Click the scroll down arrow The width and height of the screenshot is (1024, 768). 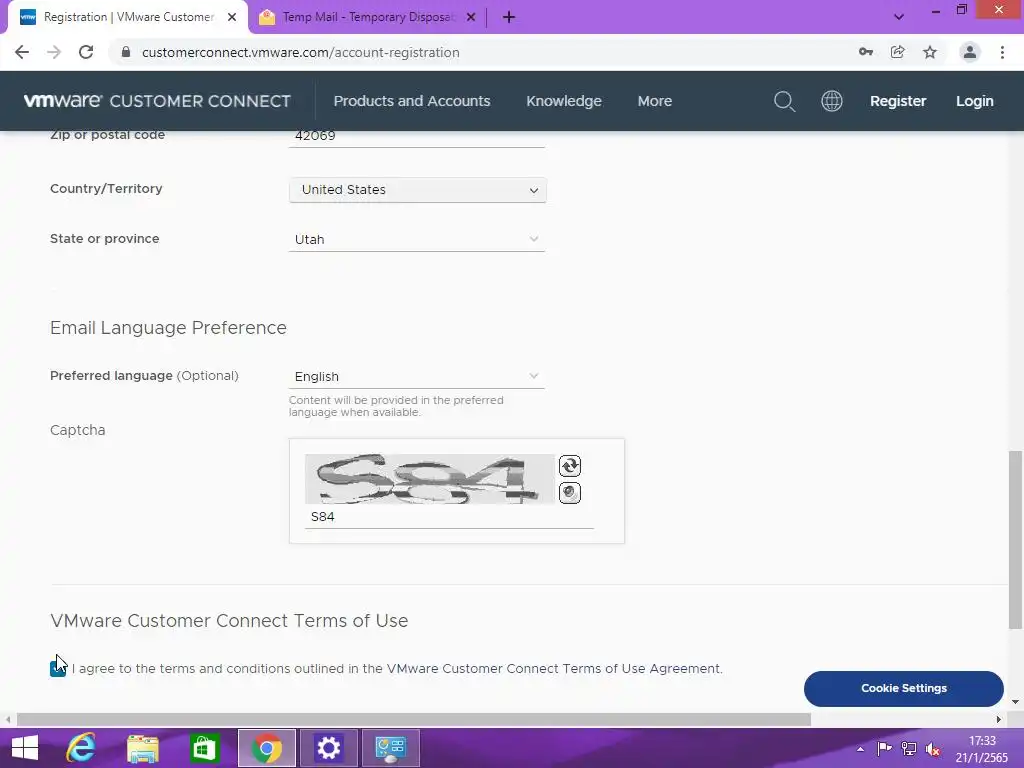click(x=1015, y=702)
